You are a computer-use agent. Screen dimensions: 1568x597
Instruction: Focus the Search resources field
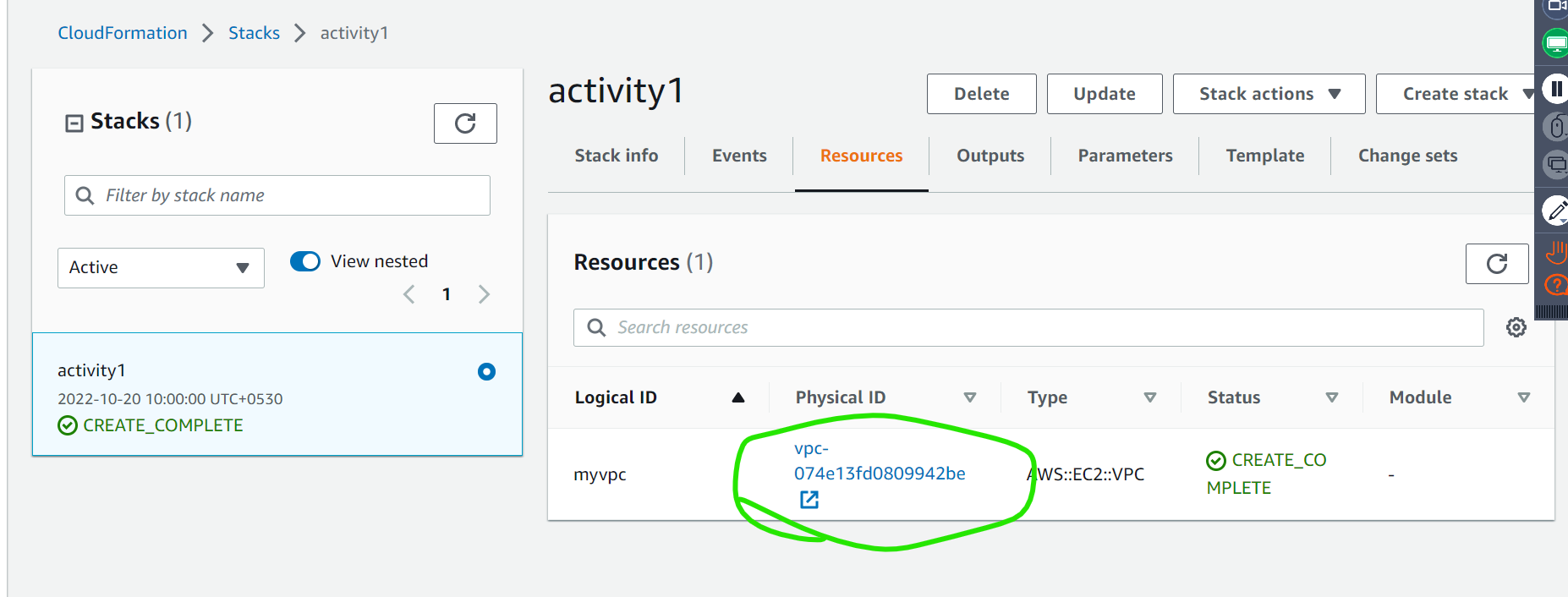(1028, 327)
